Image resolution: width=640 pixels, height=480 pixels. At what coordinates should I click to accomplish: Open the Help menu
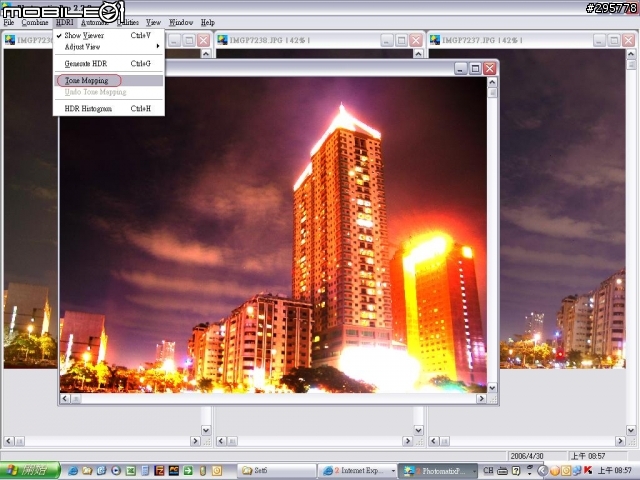(x=207, y=22)
